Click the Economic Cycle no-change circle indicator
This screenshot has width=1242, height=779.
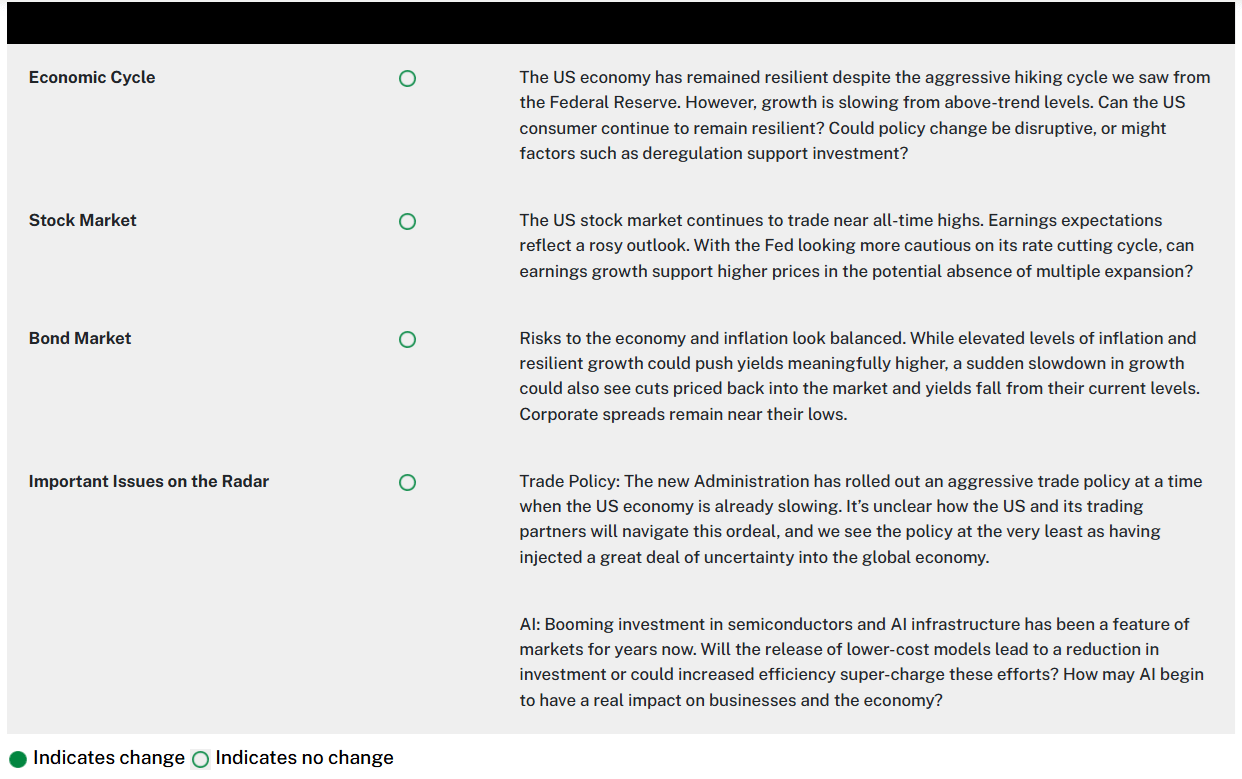click(x=407, y=78)
